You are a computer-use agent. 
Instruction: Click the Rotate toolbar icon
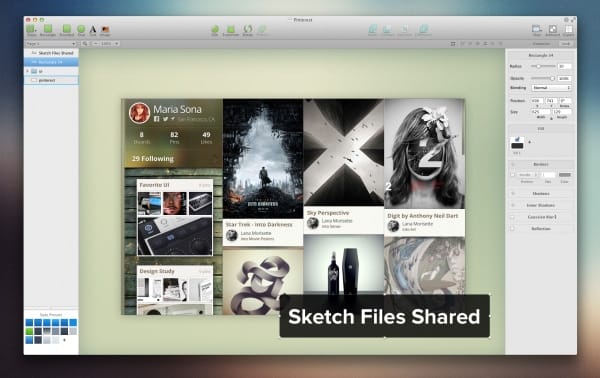click(248, 29)
